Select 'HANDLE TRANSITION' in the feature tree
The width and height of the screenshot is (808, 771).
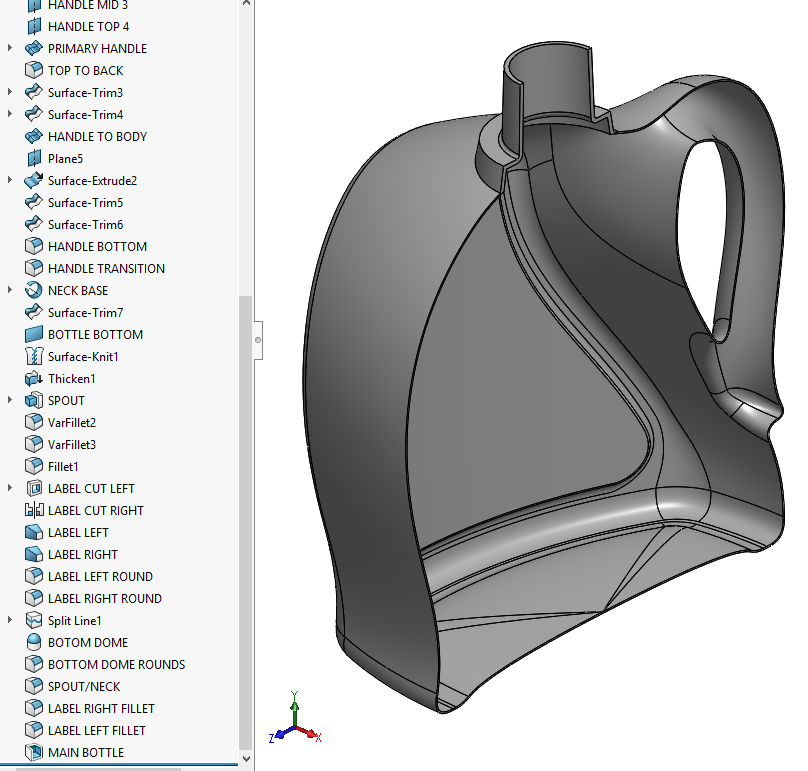[x=106, y=269]
